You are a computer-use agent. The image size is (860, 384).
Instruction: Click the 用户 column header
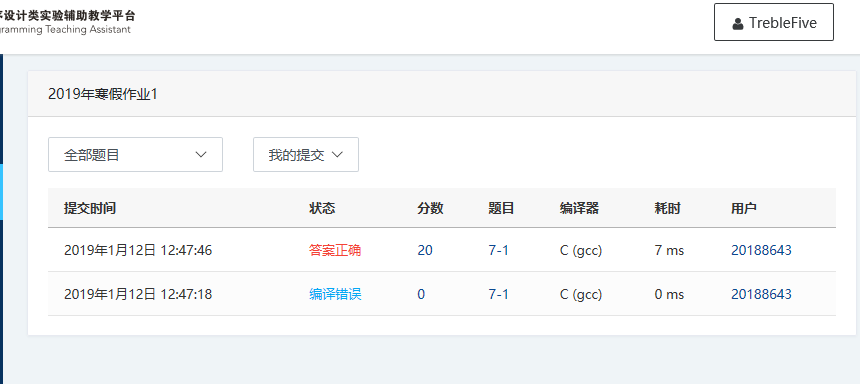point(744,208)
